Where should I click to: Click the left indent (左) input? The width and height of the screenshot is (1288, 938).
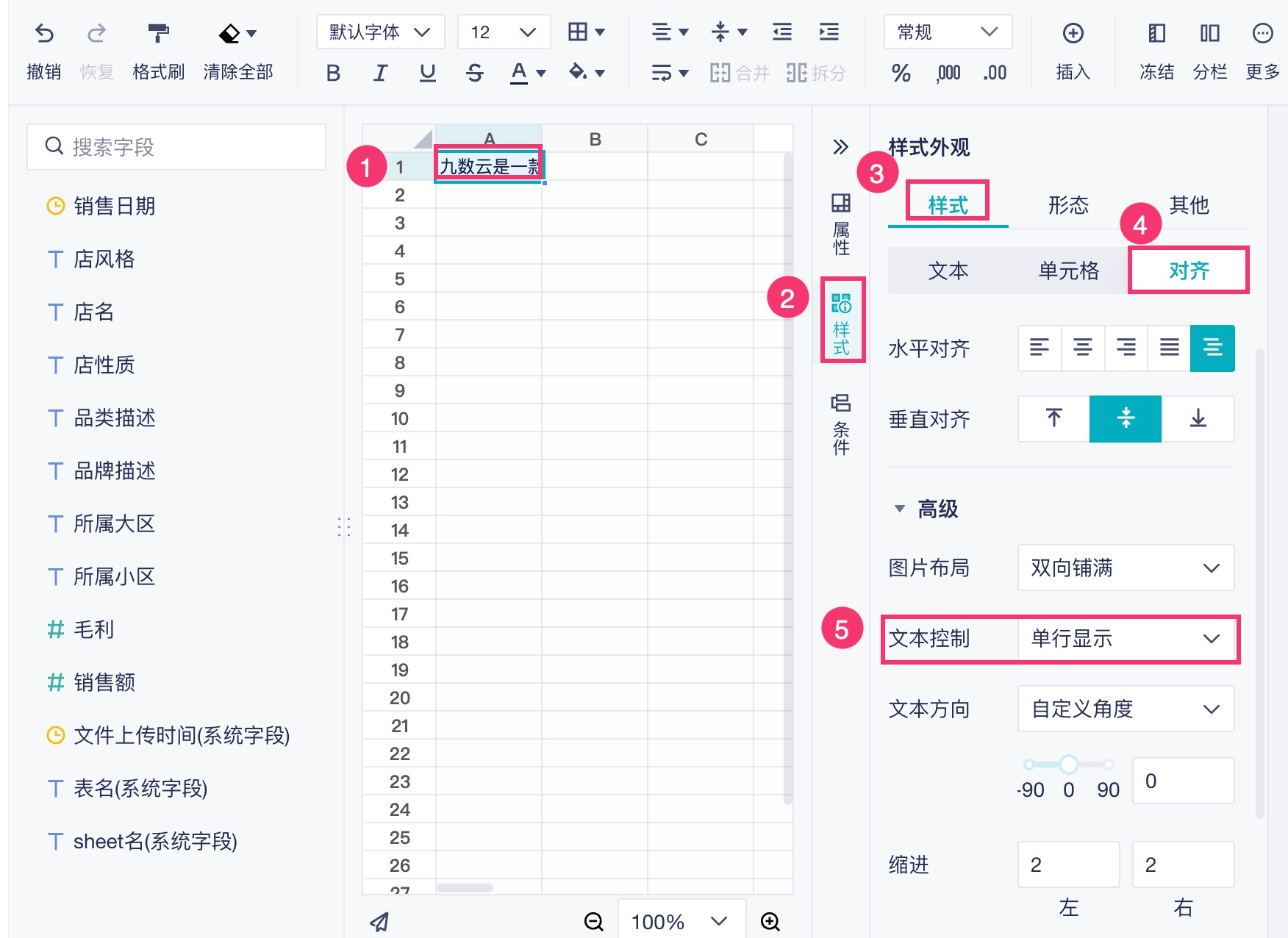[x=1068, y=864]
